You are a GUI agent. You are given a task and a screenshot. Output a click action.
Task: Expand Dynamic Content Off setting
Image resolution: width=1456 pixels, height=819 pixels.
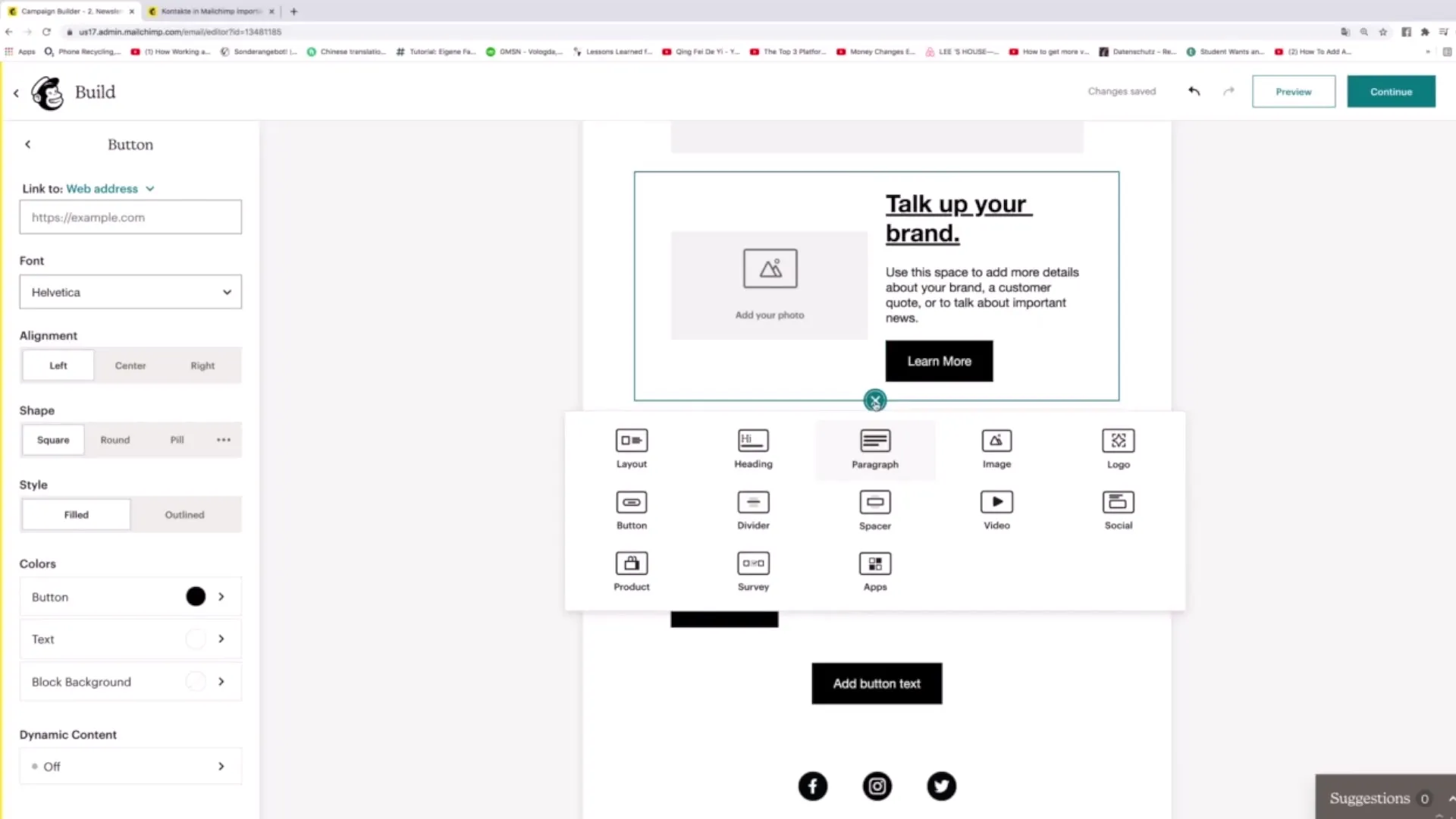pyautogui.click(x=130, y=767)
